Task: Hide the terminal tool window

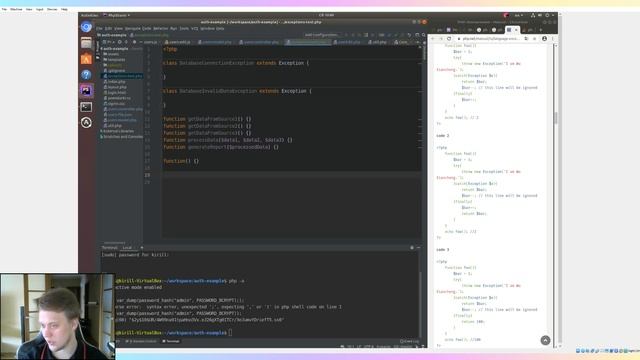Action: tap(419, 248)
